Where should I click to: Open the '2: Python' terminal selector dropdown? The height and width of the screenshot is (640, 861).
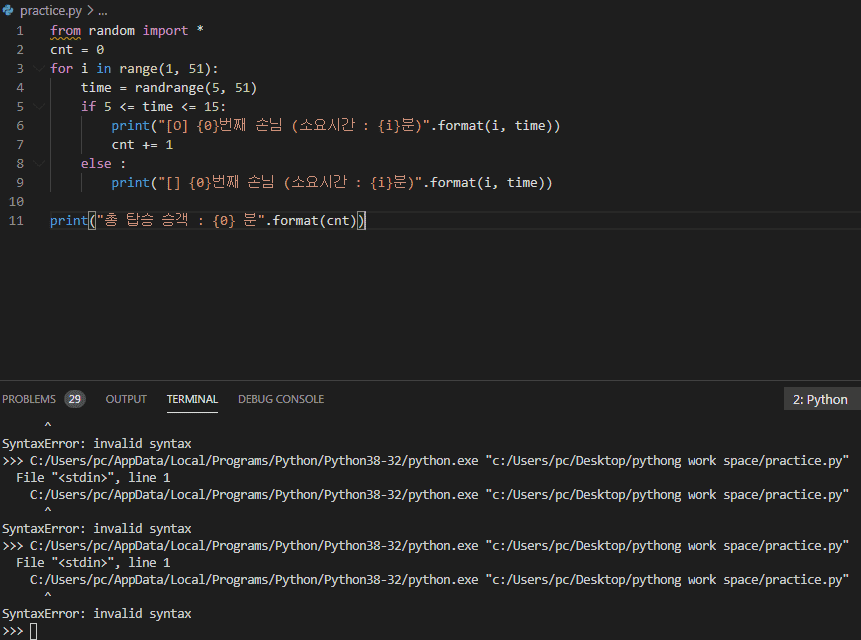click(x=820, y=400)
